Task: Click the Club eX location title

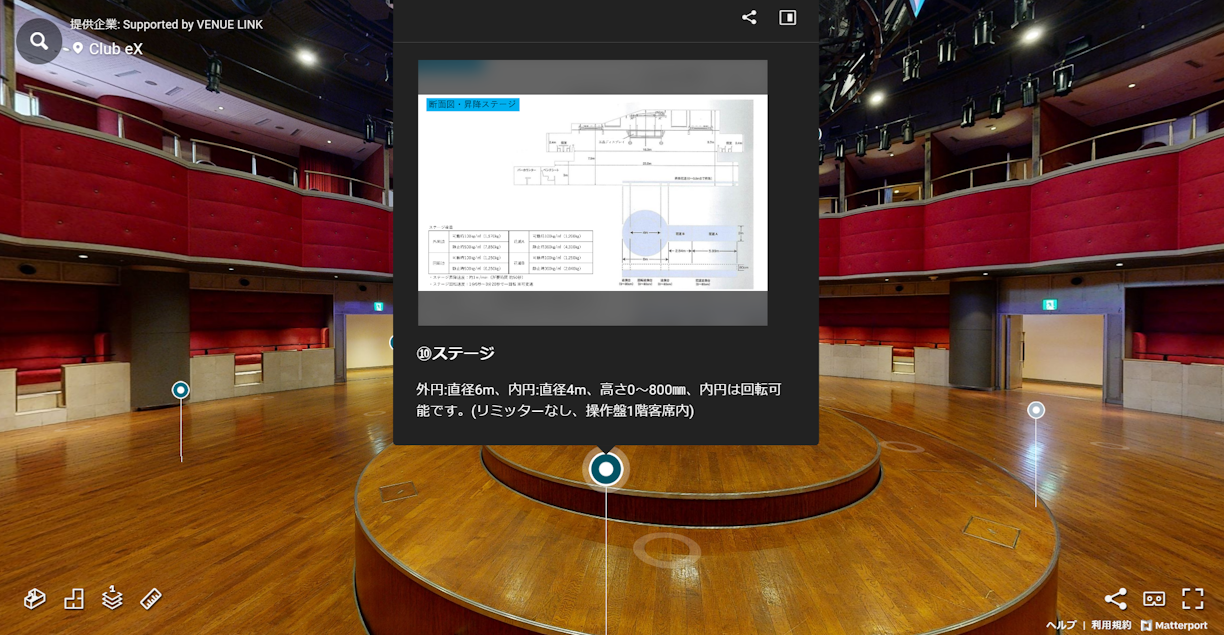Action: click(116, 48)
